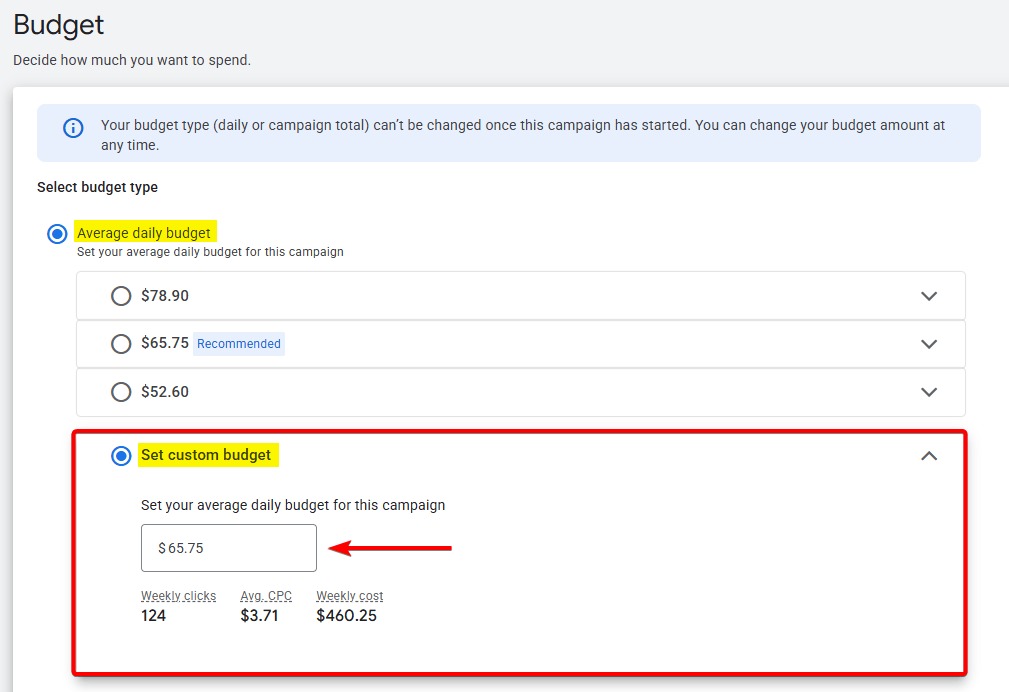The image size is (1009, 692).
Task: Click the custom budget amount input field
Action: (x=228, y=547)
